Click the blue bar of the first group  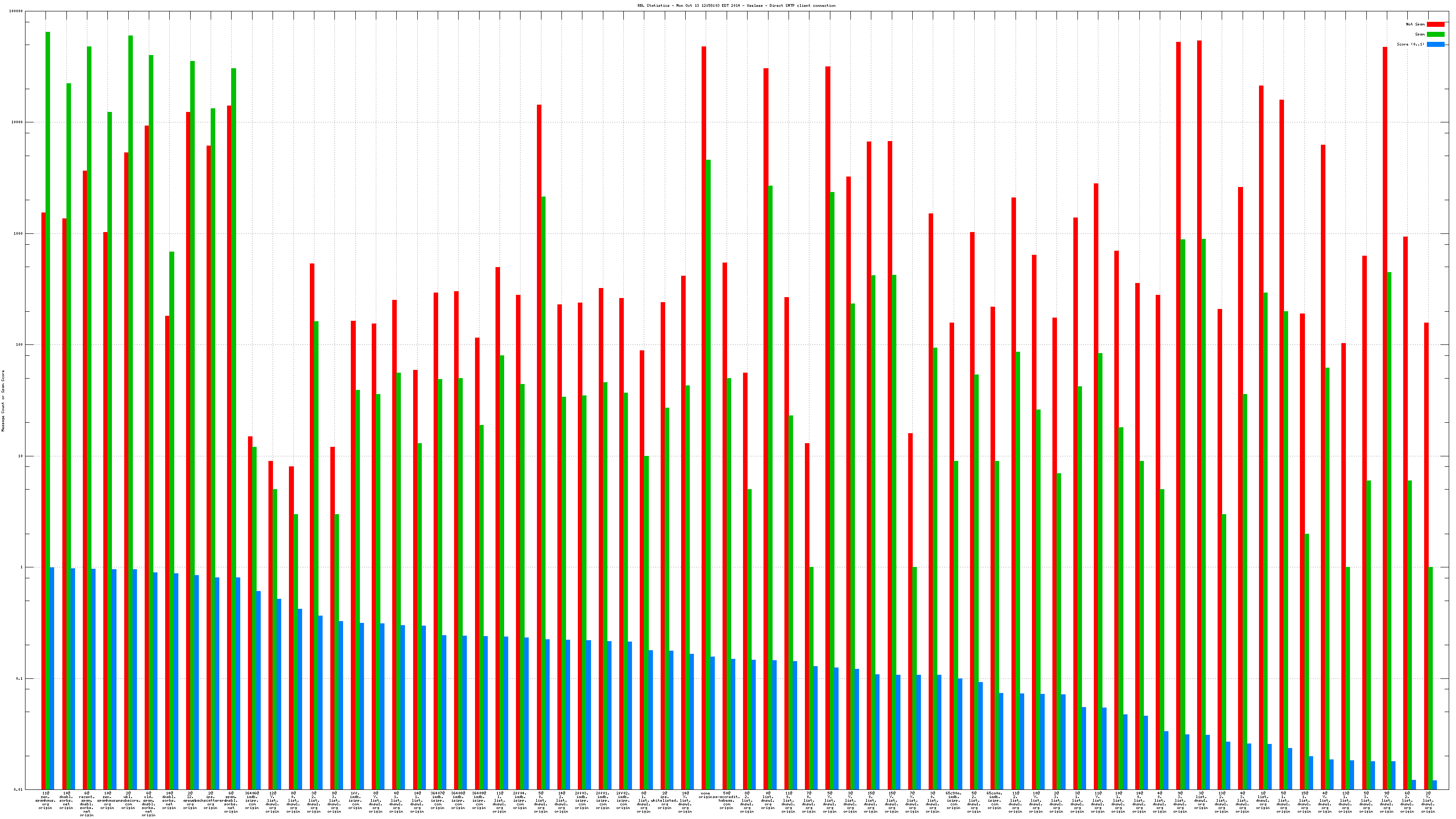coord(52,678)
